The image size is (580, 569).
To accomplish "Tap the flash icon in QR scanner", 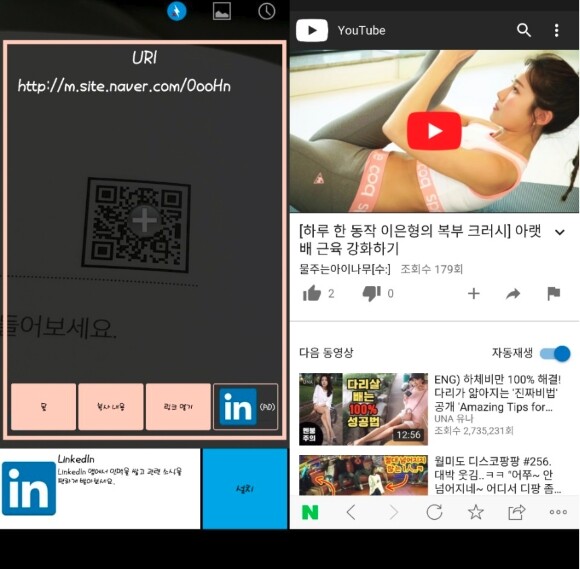I will tap(176, 11).
